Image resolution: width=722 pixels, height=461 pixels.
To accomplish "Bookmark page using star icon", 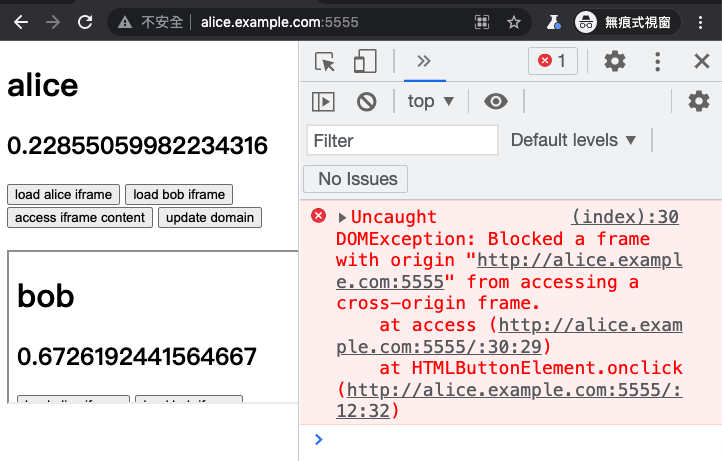I will tap(513, 22).
